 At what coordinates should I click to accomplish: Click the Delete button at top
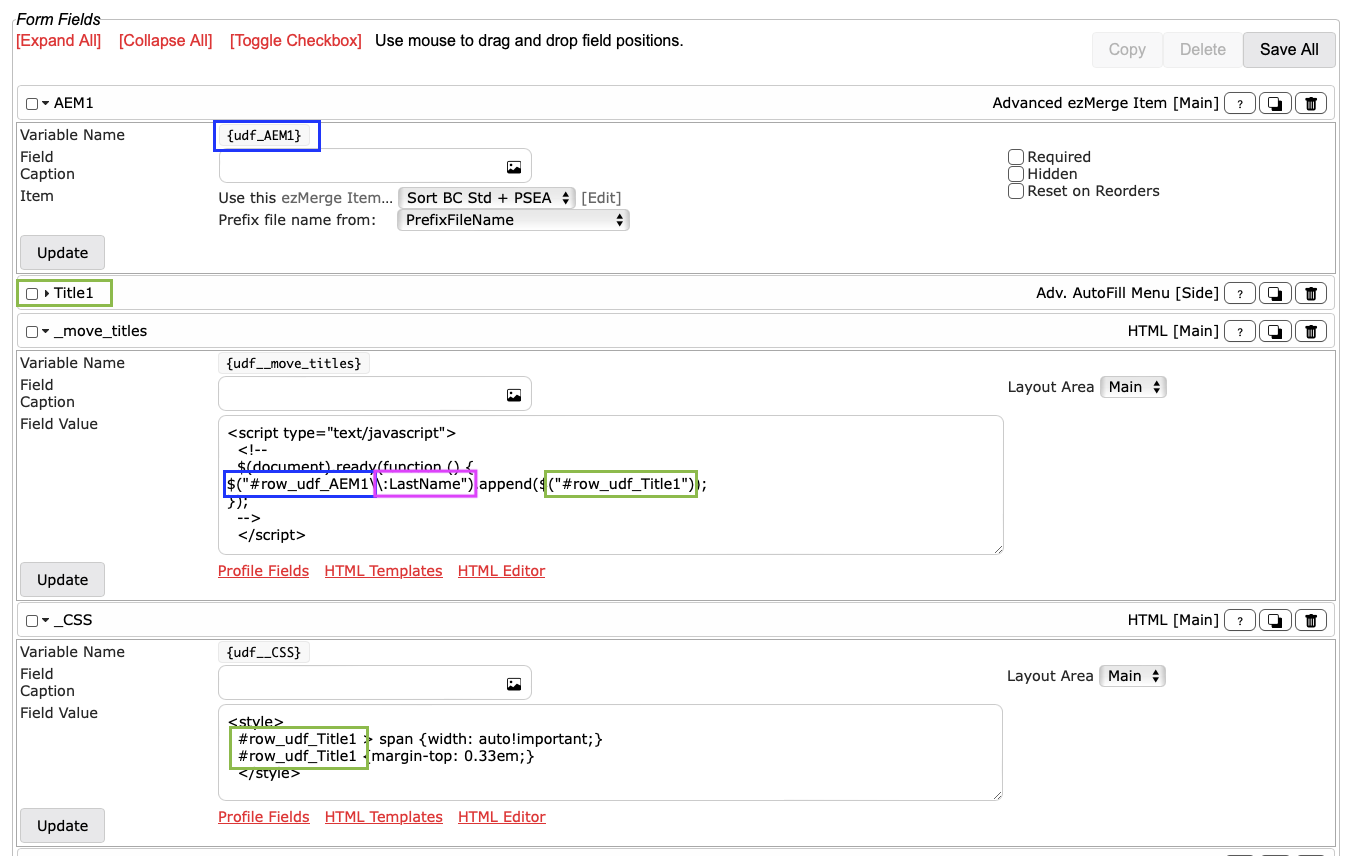(x=1203, y=50)
